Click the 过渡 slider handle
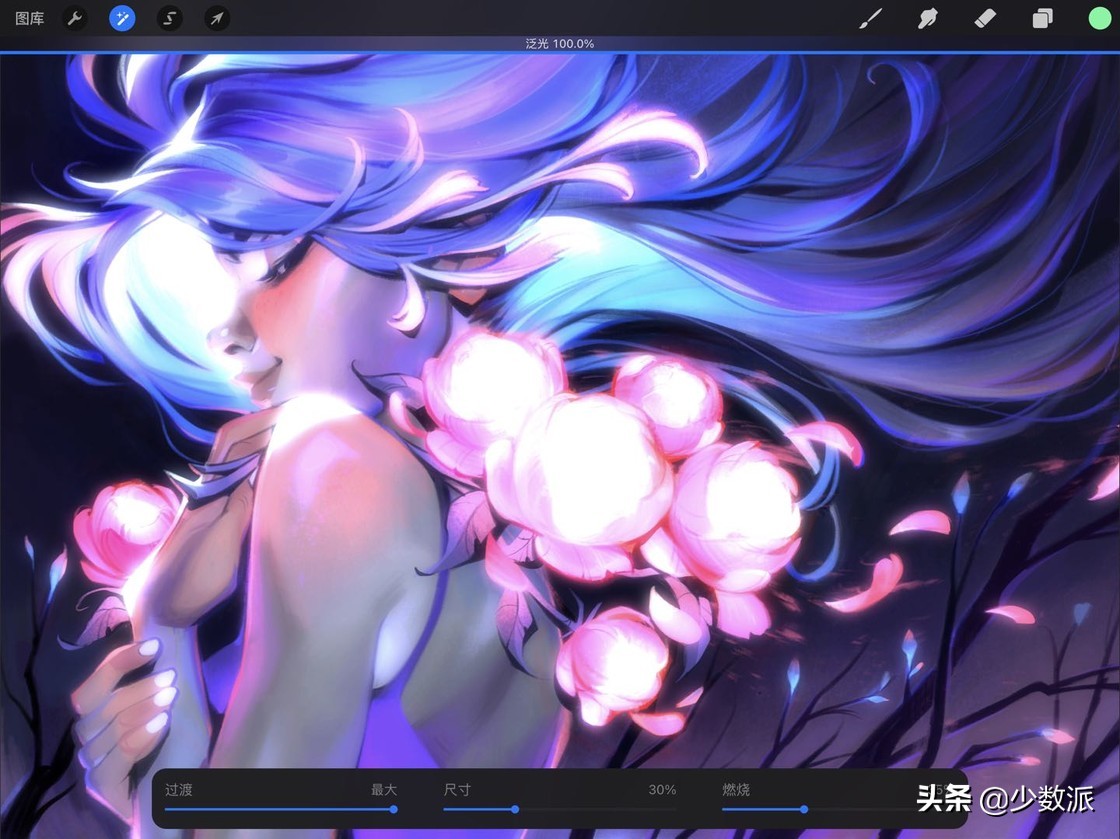This screenshot has height=839, width=1120. tap(393, 809)
